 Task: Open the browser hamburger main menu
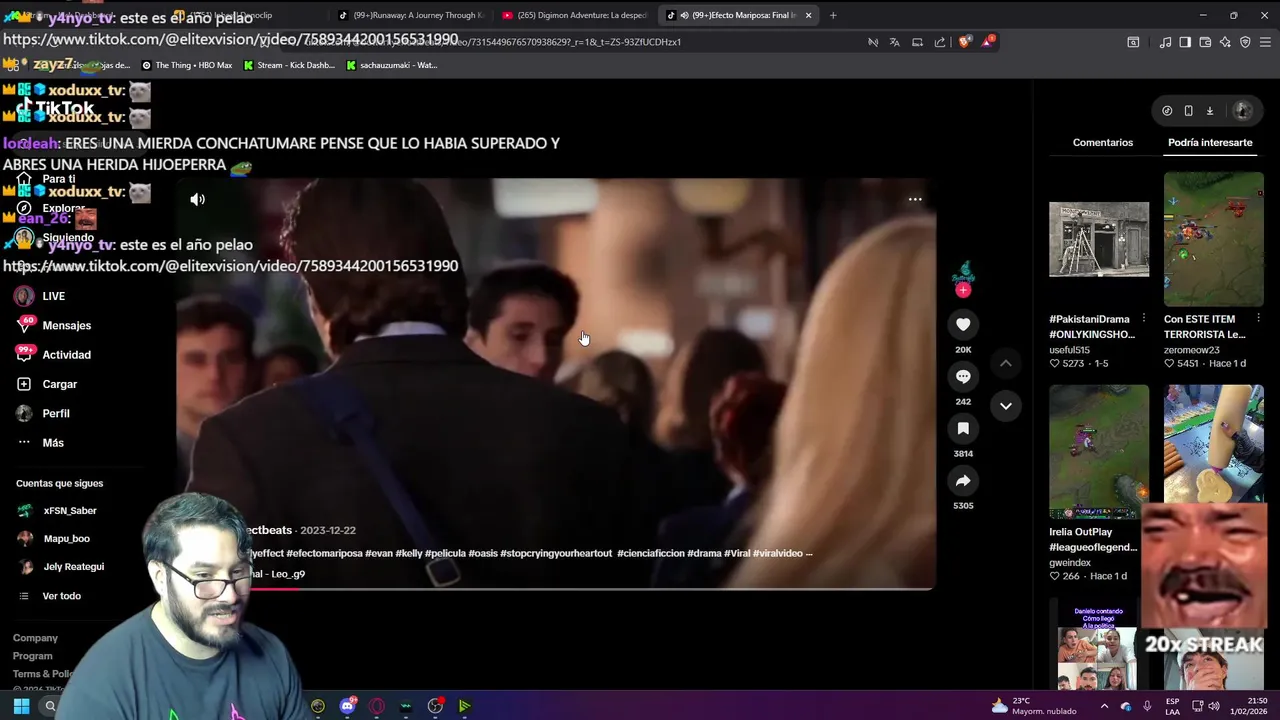point(1266,42)
